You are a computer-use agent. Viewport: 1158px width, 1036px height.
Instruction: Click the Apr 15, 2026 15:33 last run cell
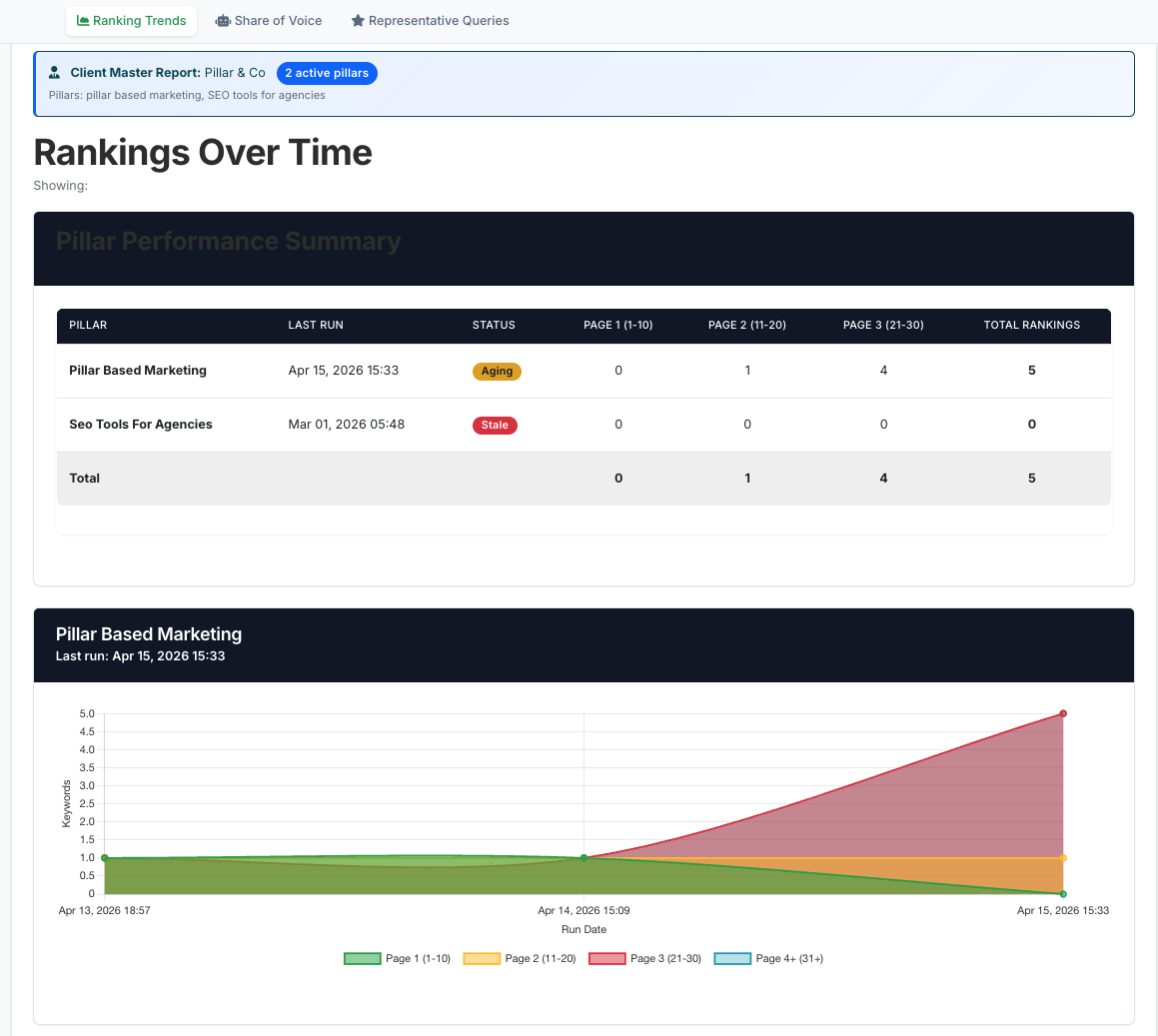click(344, 371)
